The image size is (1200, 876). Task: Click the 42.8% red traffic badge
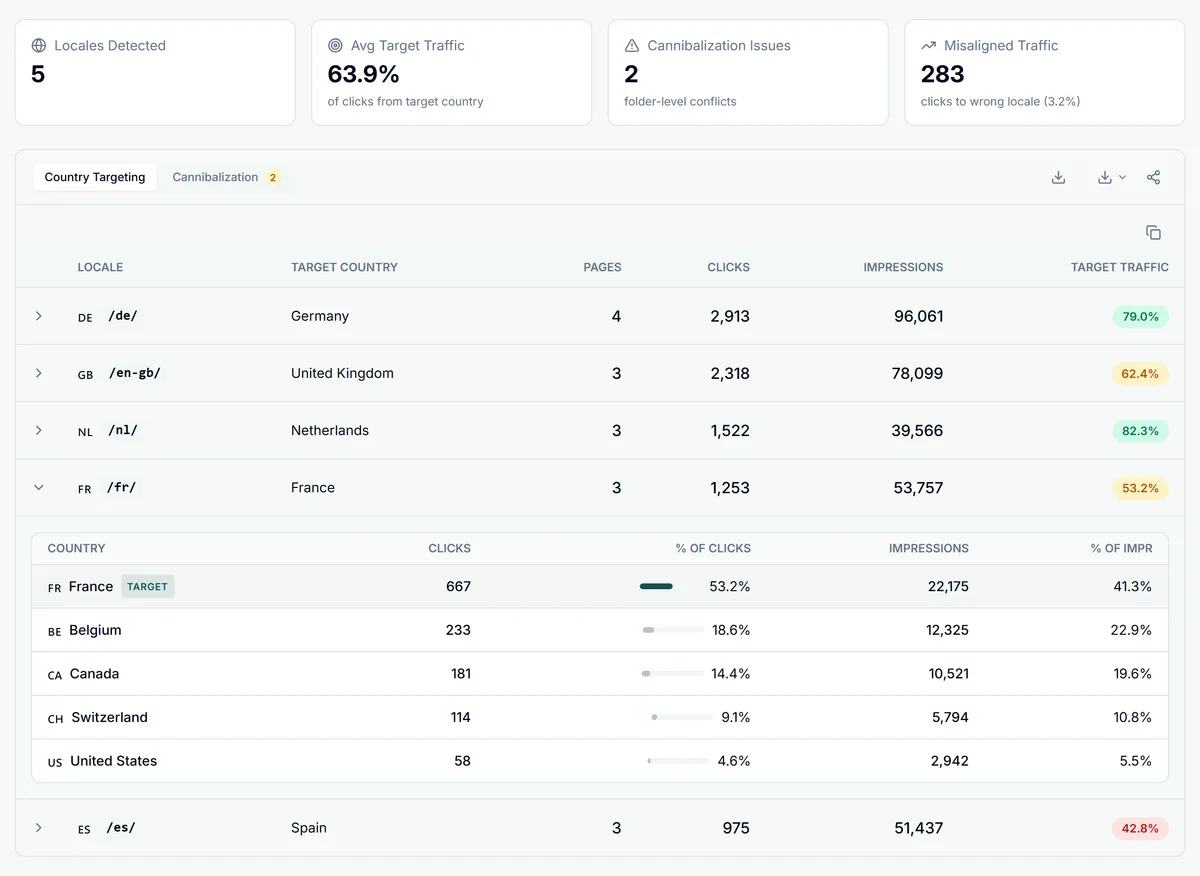tap(1140, 828)
